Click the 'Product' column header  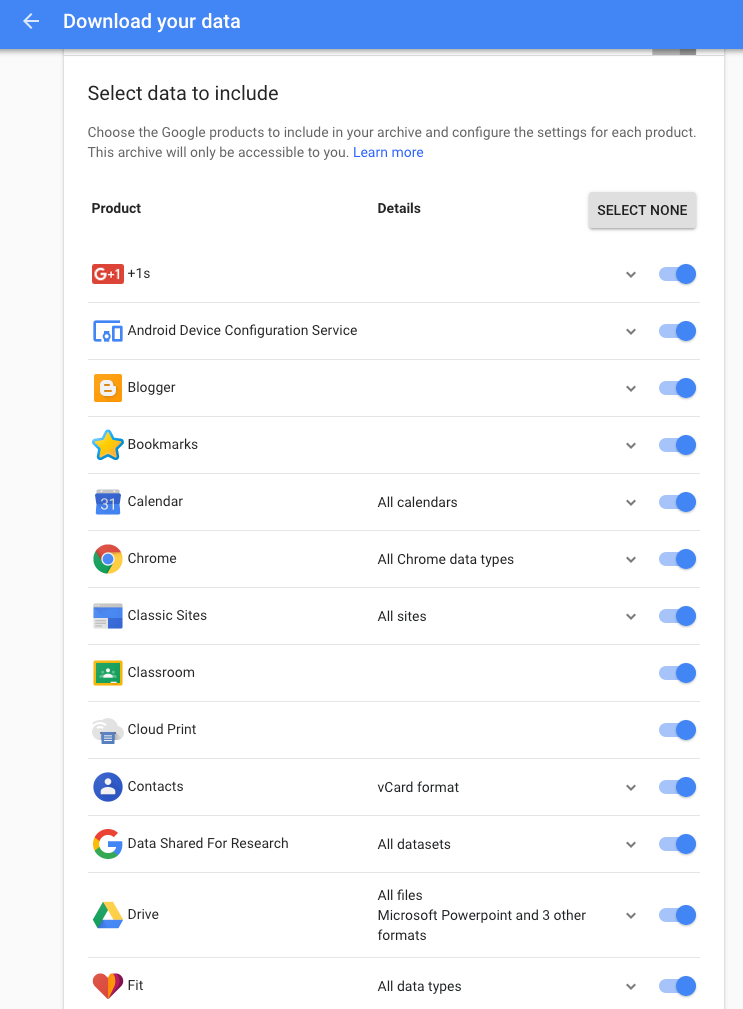116,208
